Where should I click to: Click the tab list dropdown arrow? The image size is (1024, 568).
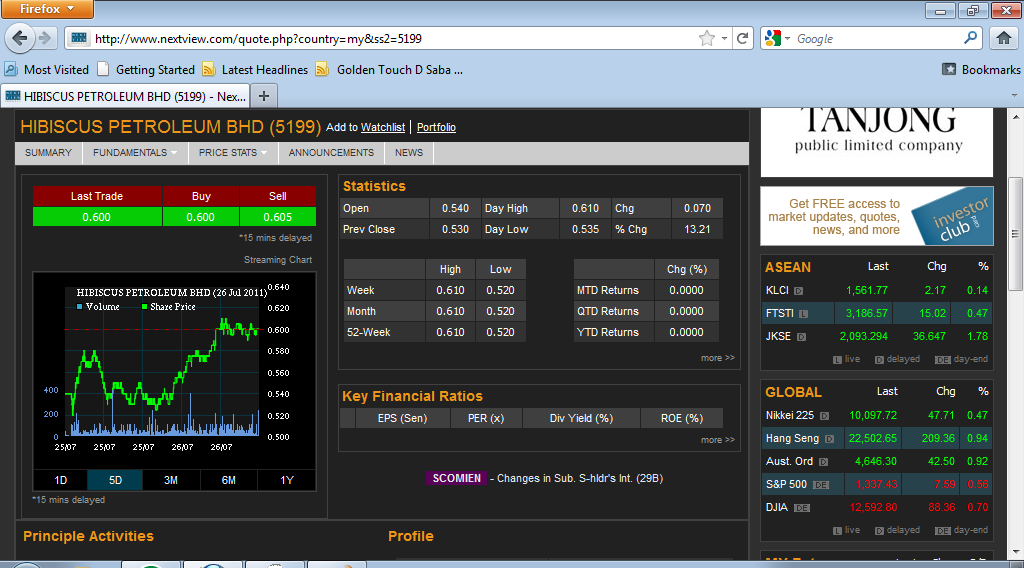click(x=1014, y=95)
